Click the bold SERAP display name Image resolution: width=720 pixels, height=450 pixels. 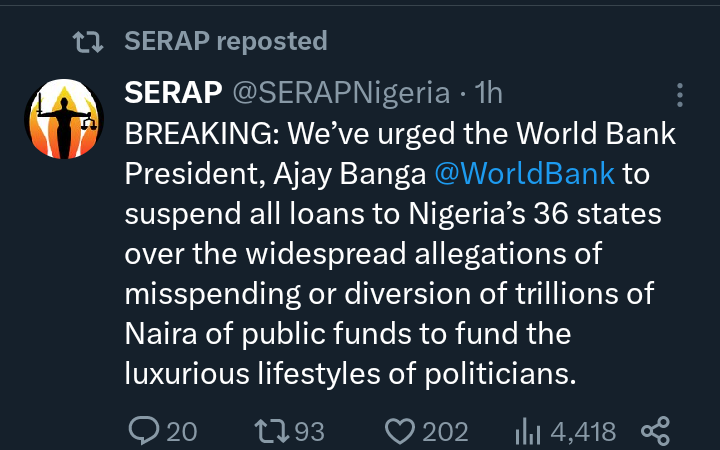(x=173, y=92)
